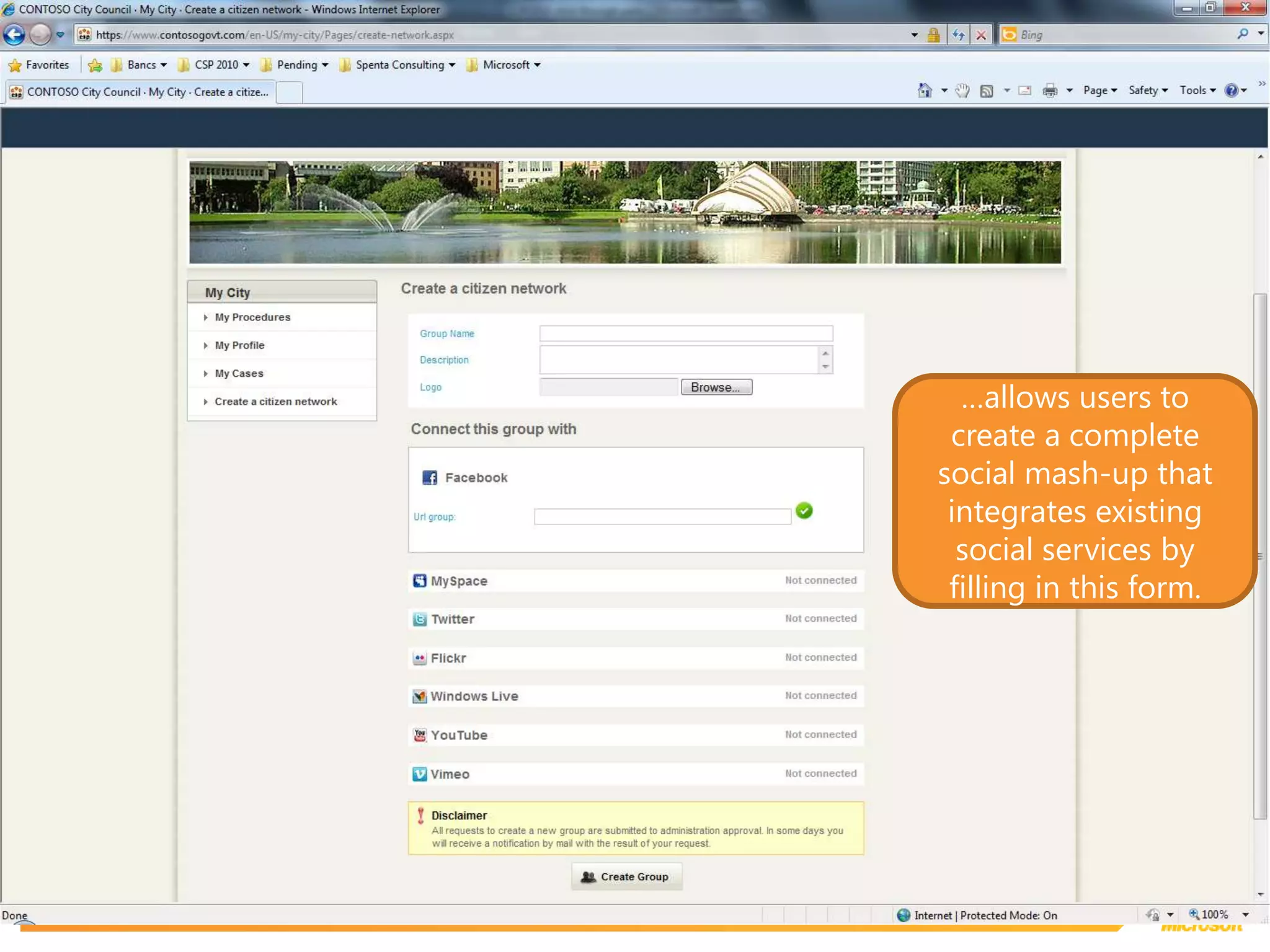The width and height of the screenshot is (1270, 952).
Task: Open the Tools menu
Action: pos(1197,90)
